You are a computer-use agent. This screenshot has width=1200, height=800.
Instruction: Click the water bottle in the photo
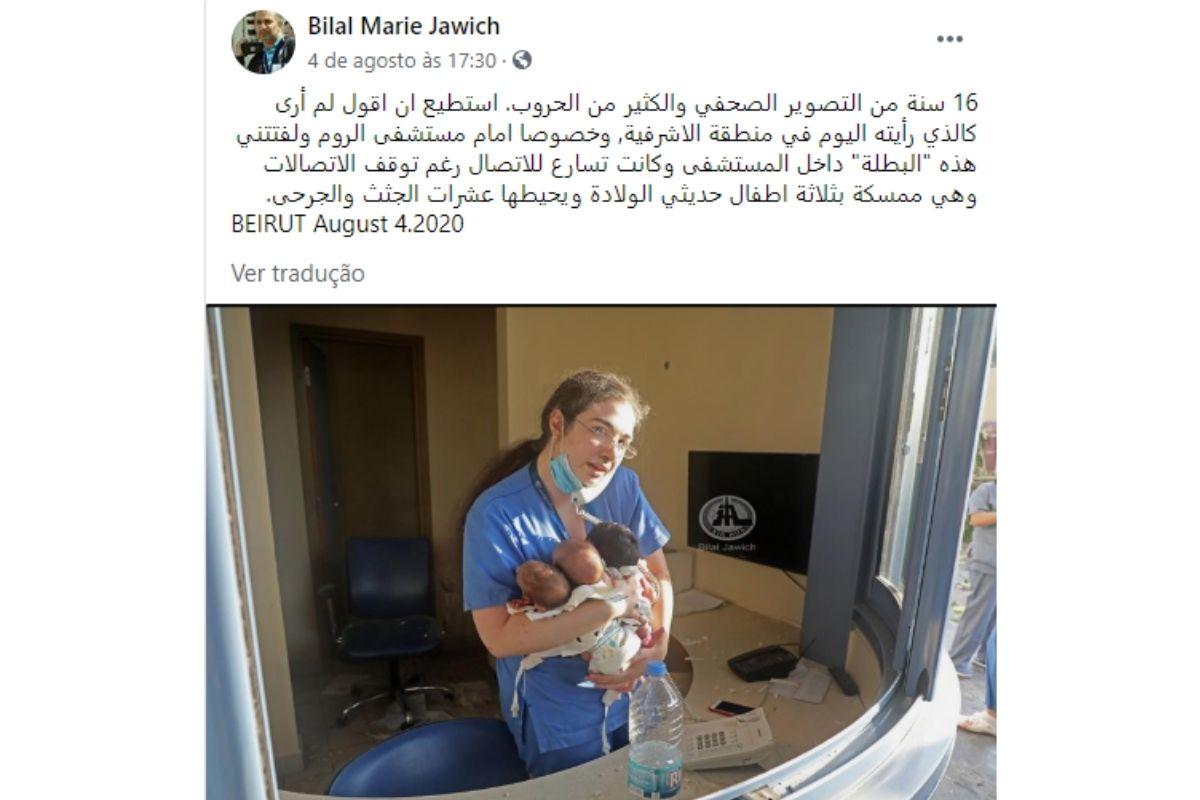click(x=655, y=727)
